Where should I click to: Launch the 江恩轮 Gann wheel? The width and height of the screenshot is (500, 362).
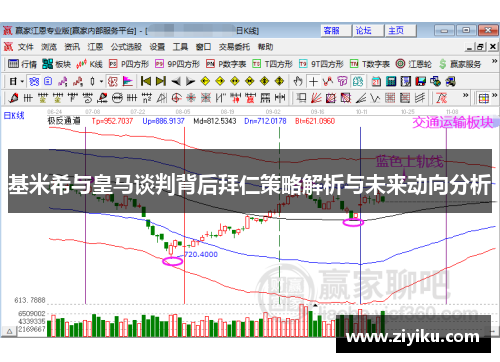point(414,64)
